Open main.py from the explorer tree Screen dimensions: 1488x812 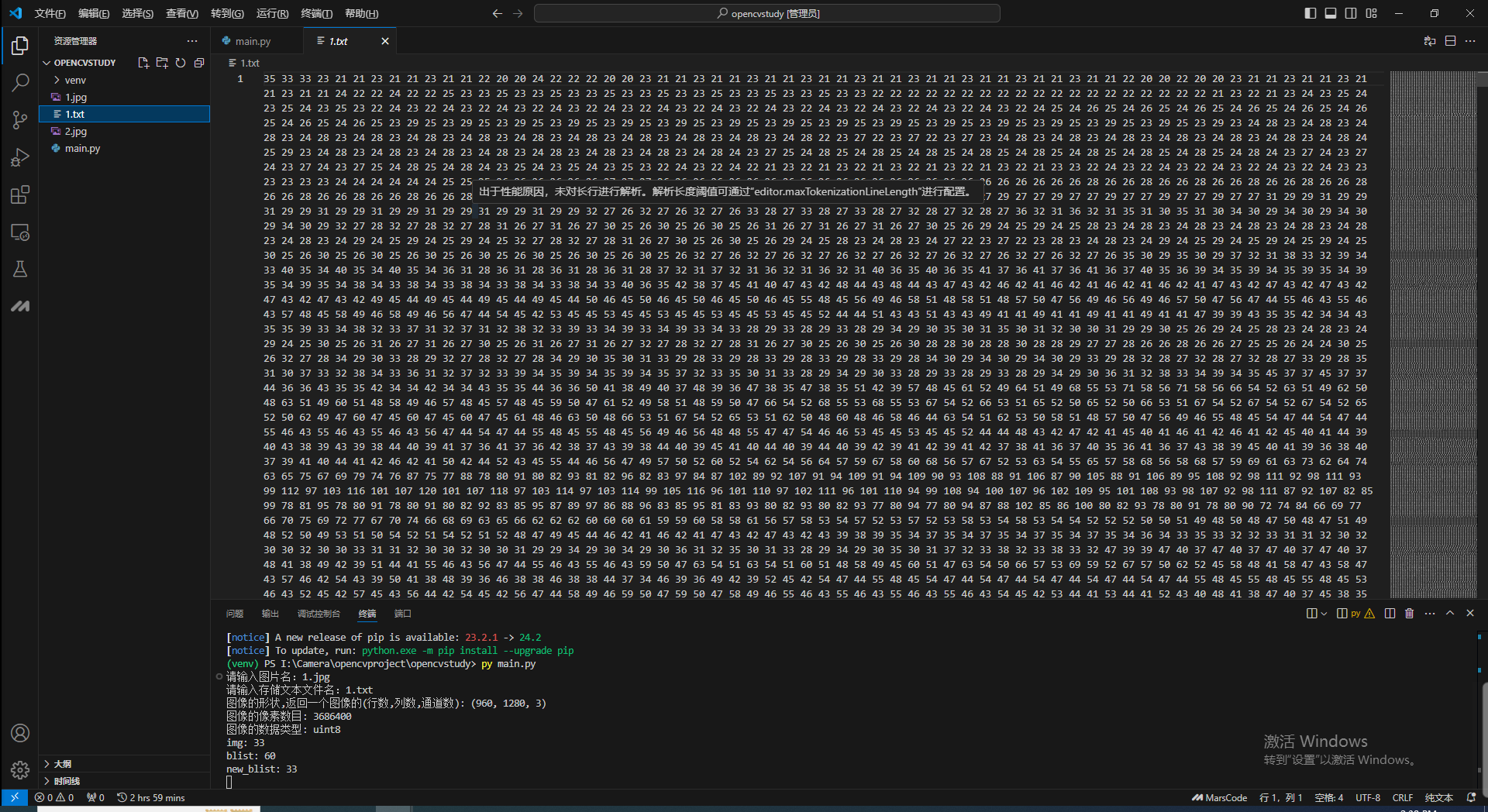point(124,148)
